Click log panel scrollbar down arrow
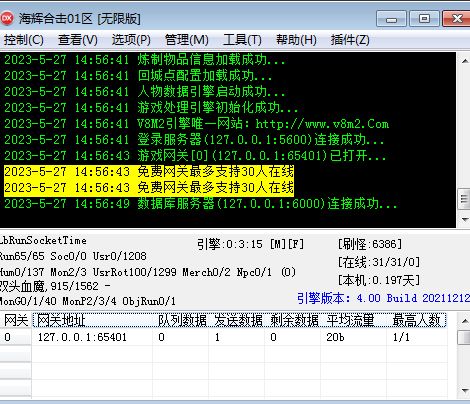The width and height of the screenshot is (470, 404). [x=464, y=219]
